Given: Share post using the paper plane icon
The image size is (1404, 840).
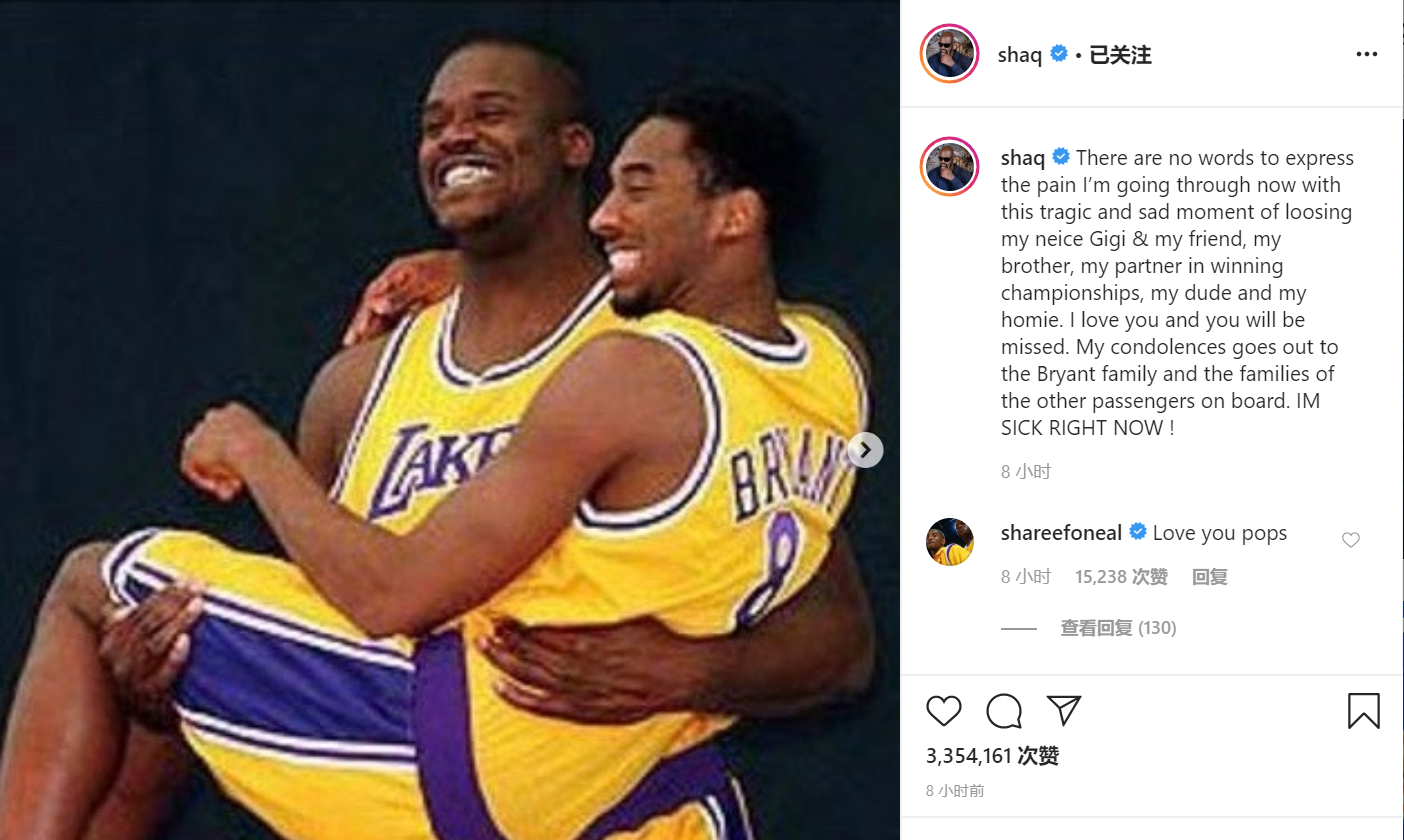Looking at the screenshot, I should click(1064, 711).
